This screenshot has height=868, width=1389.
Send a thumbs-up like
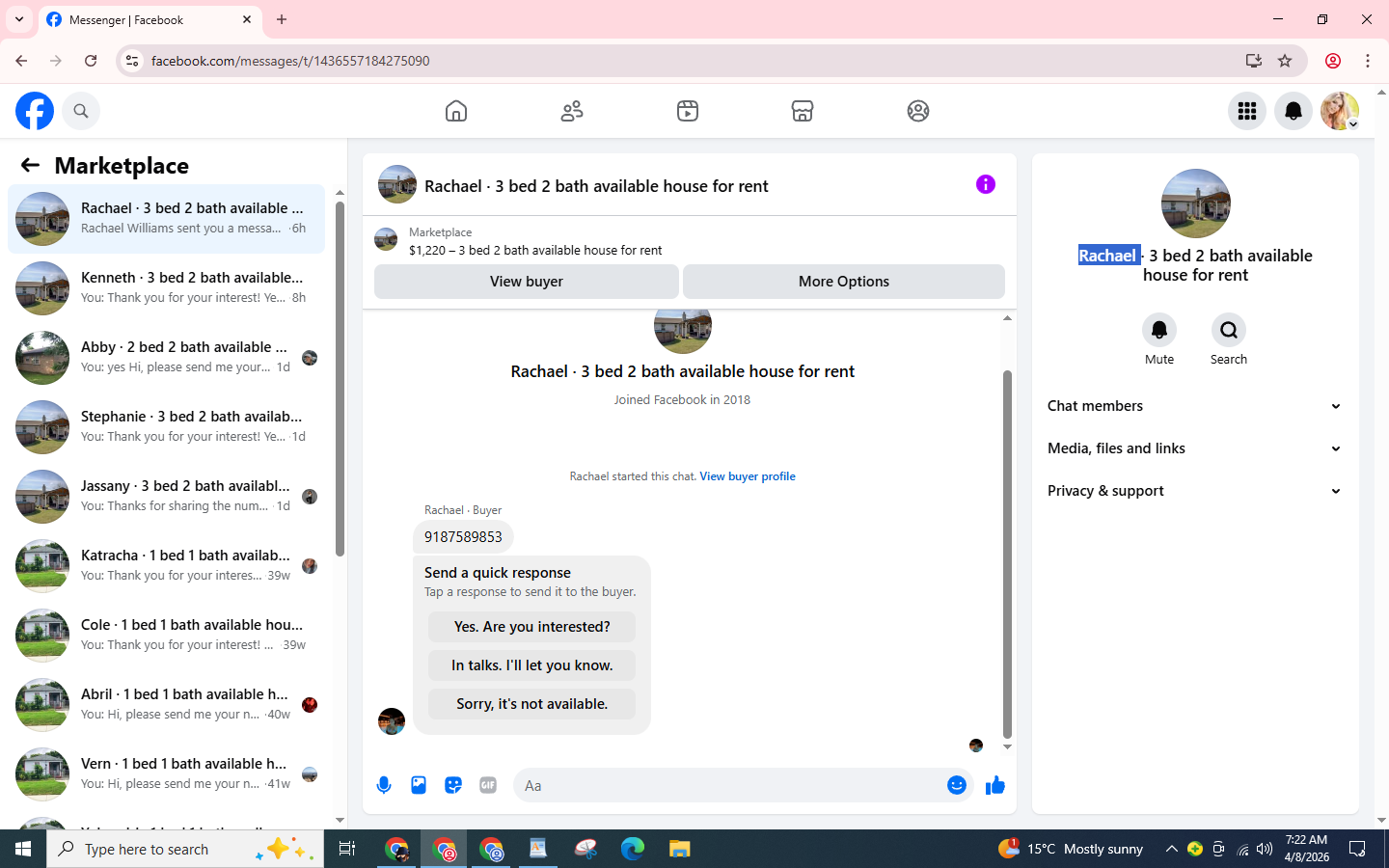[995, 785]
